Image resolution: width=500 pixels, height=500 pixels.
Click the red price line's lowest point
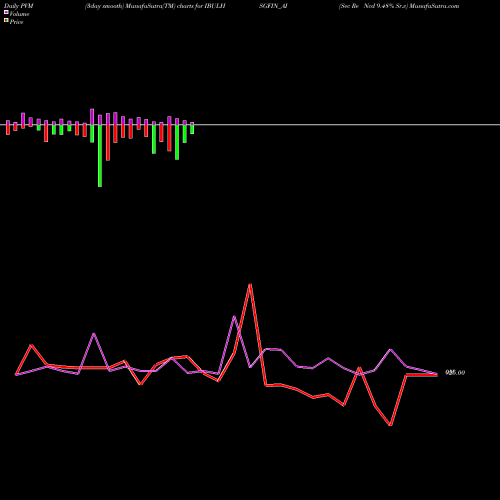click(390, 425)
